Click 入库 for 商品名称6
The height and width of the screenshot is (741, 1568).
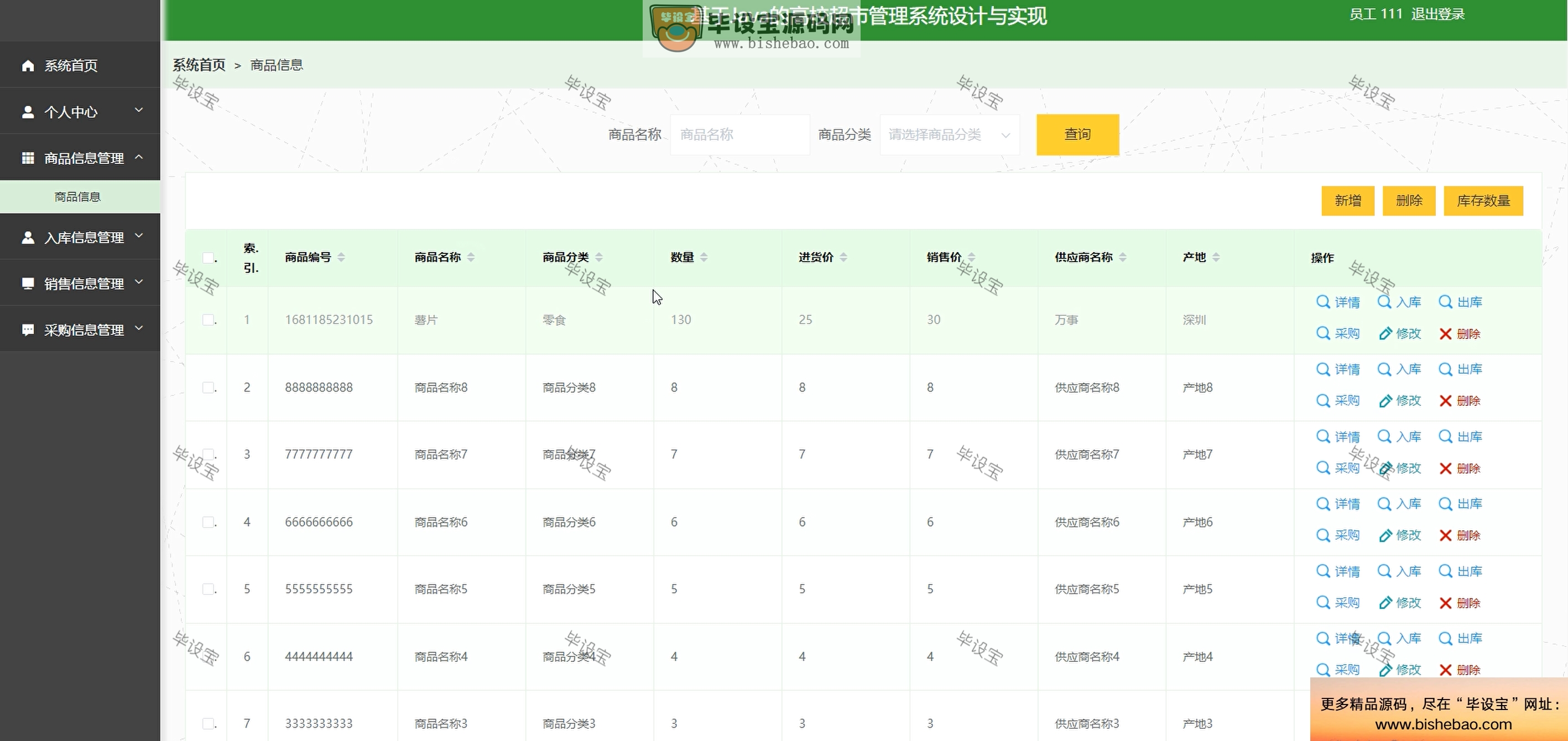tap(1399, 504)
